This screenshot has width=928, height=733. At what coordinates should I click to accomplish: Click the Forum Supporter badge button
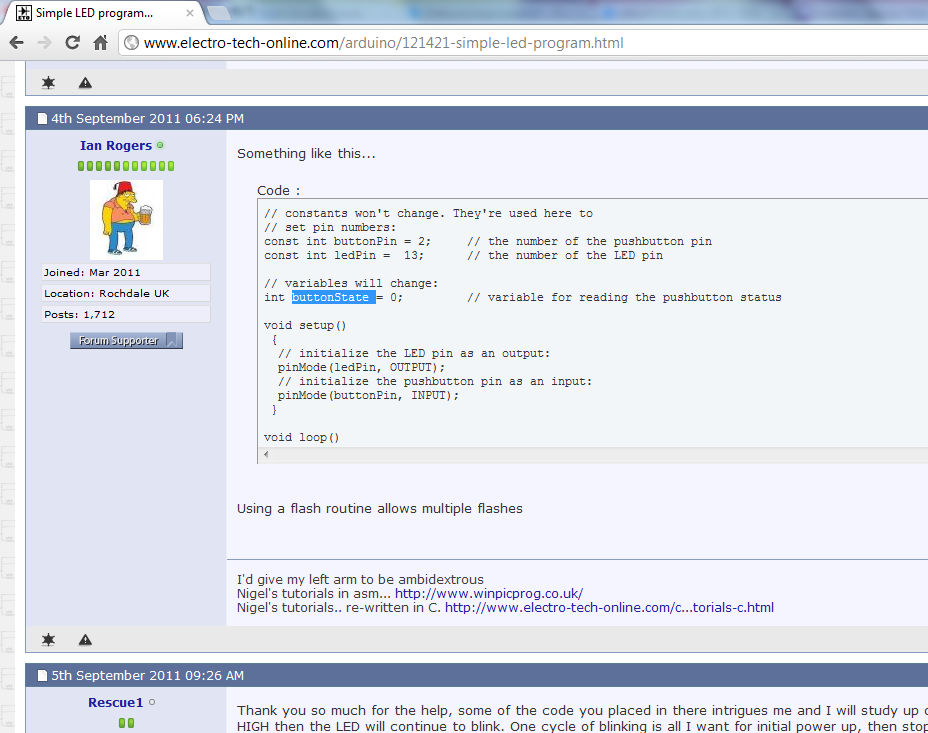coord(126,341)
